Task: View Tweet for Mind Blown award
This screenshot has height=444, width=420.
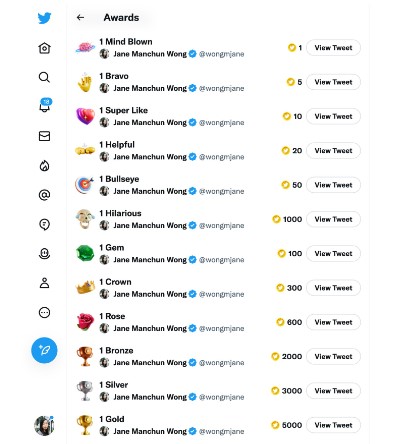Action: click(x=333, y=48)
